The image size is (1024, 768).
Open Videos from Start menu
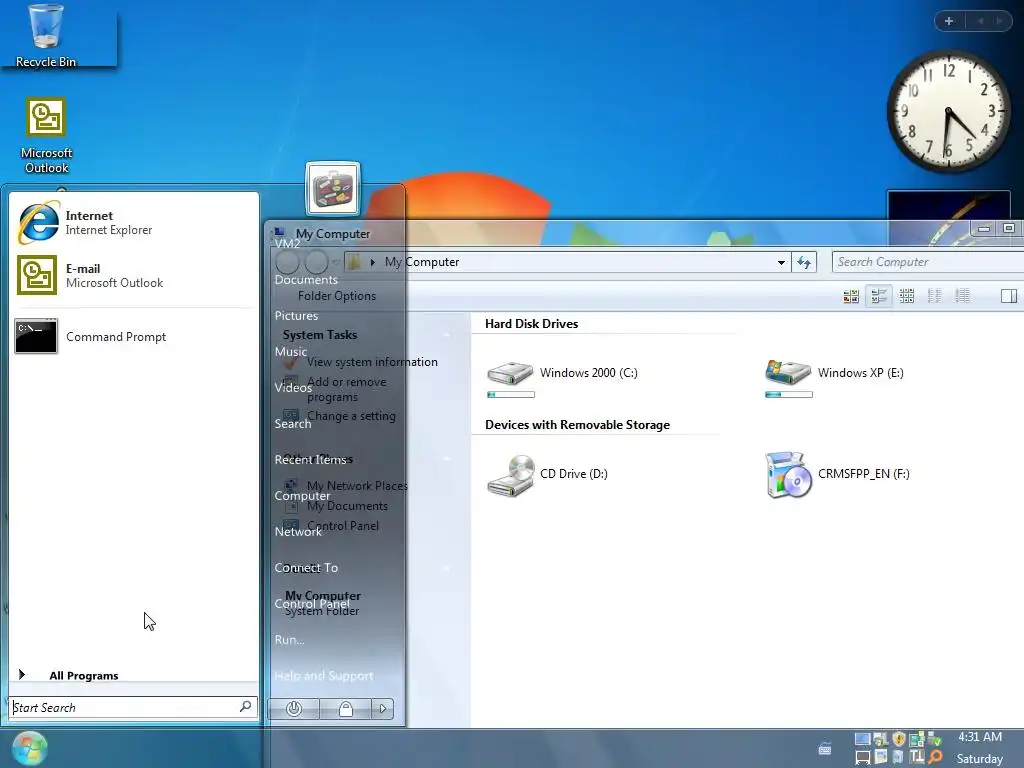[293, 387]
